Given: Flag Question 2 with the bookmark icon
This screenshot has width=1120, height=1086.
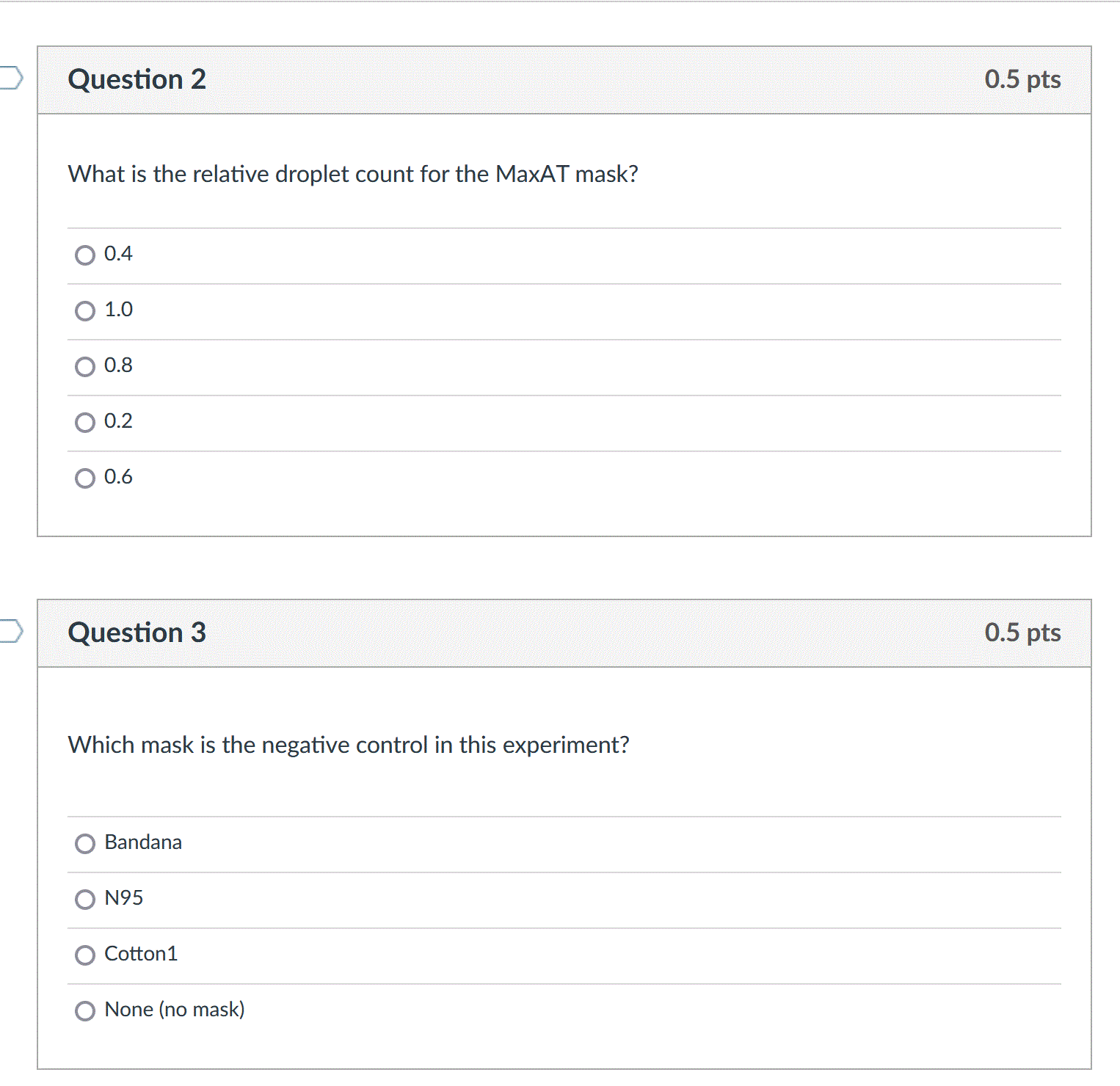Looking at the screenshot, I should 10,78.
